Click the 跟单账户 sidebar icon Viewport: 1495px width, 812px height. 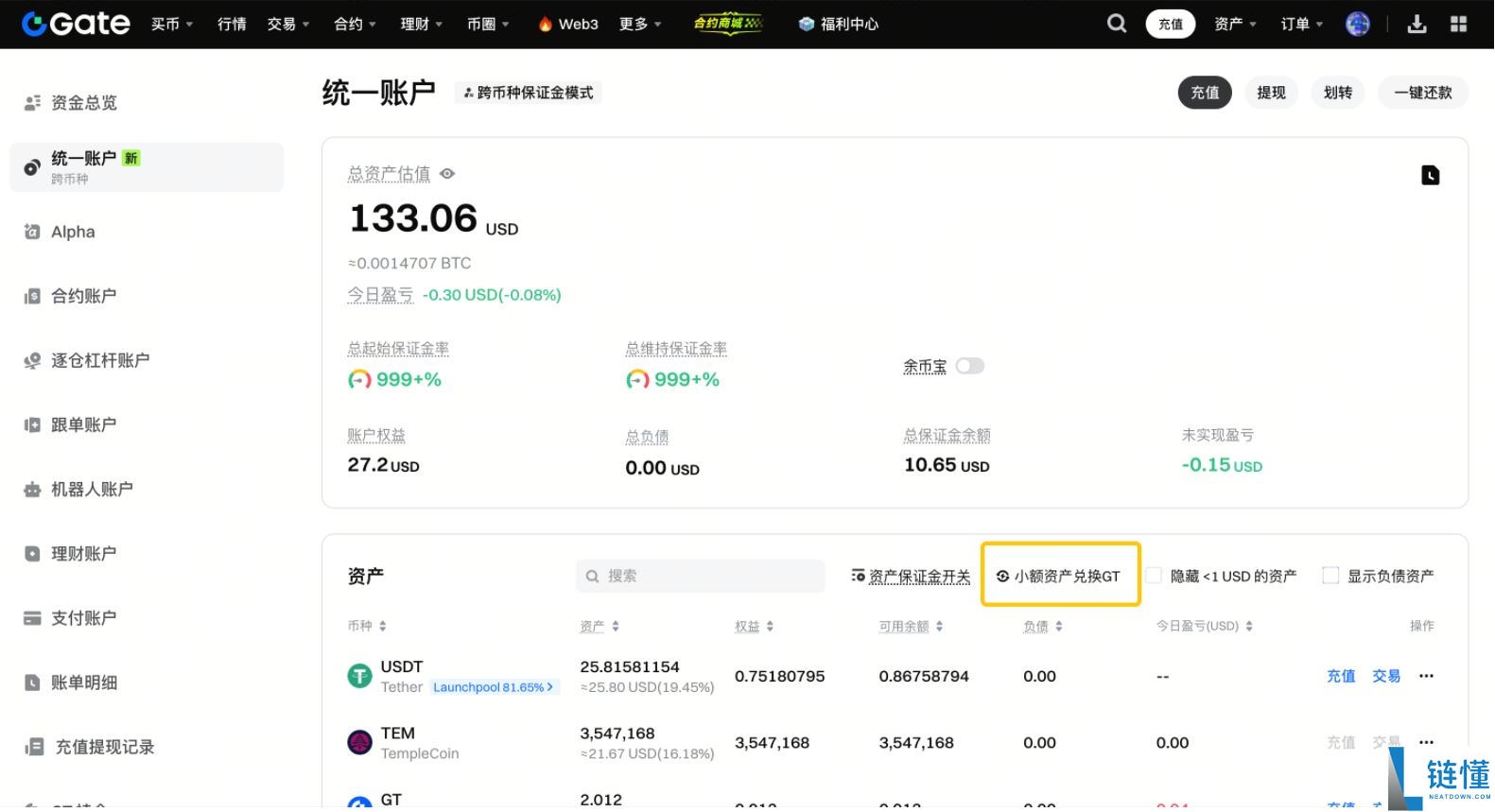(x=32, y=424)
